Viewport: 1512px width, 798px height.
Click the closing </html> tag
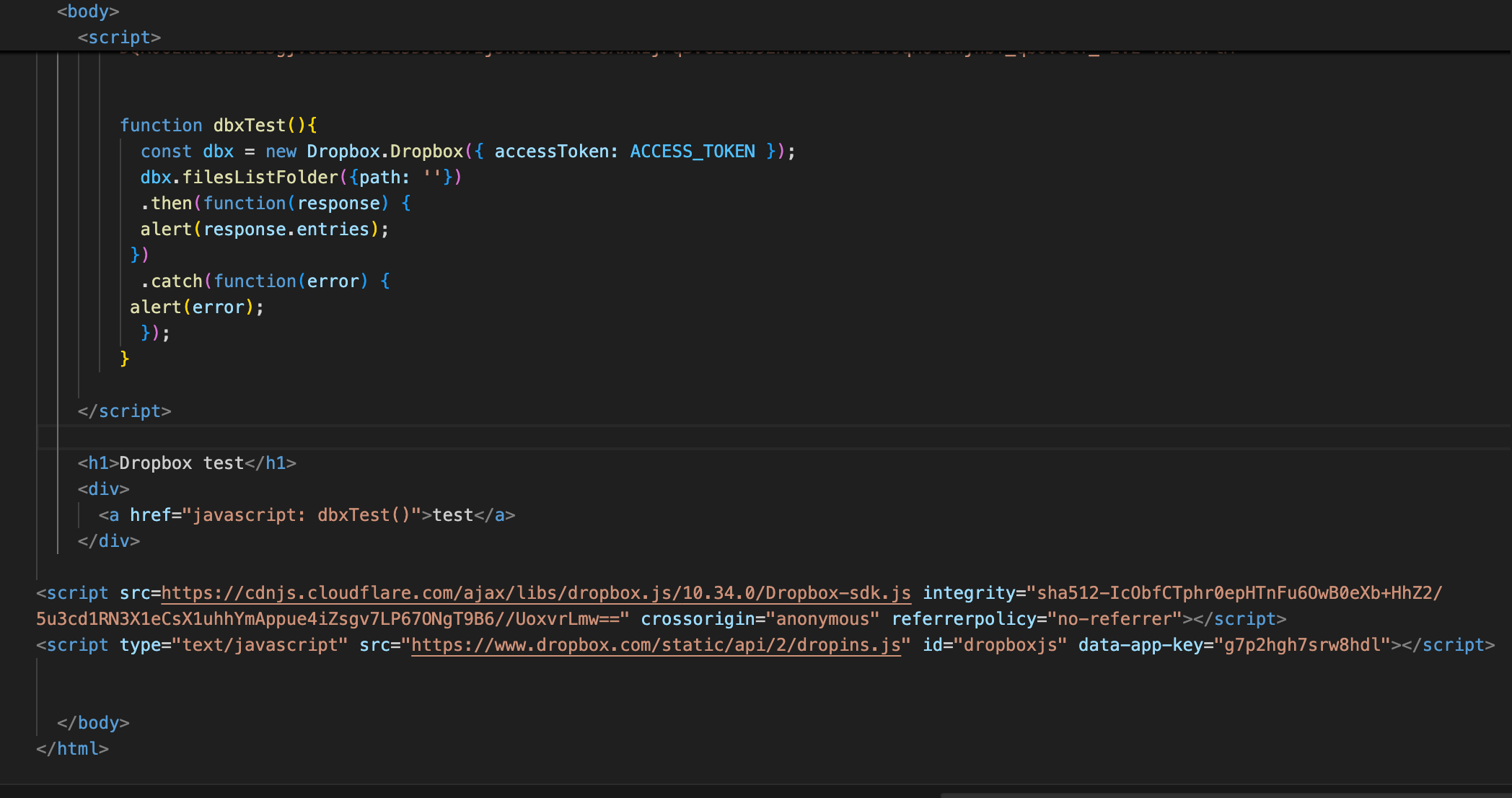72,749
